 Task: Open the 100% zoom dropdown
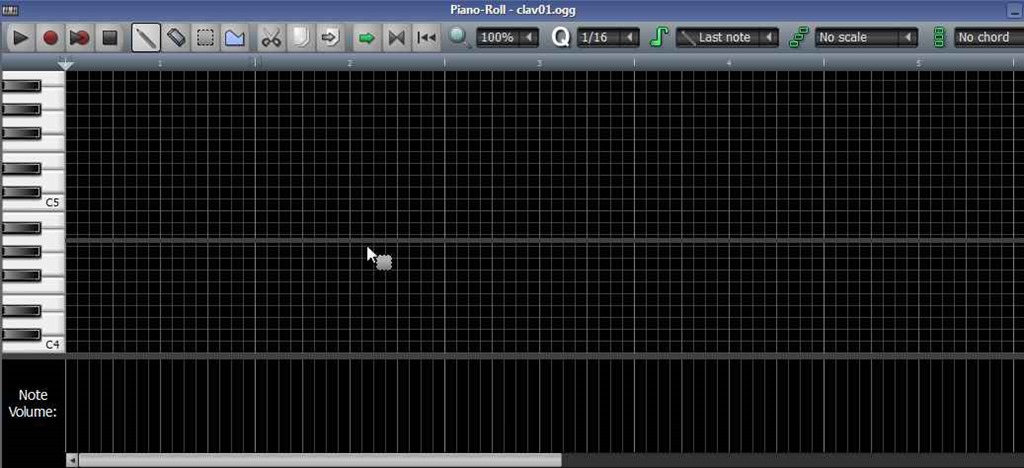tap(507, 38)
